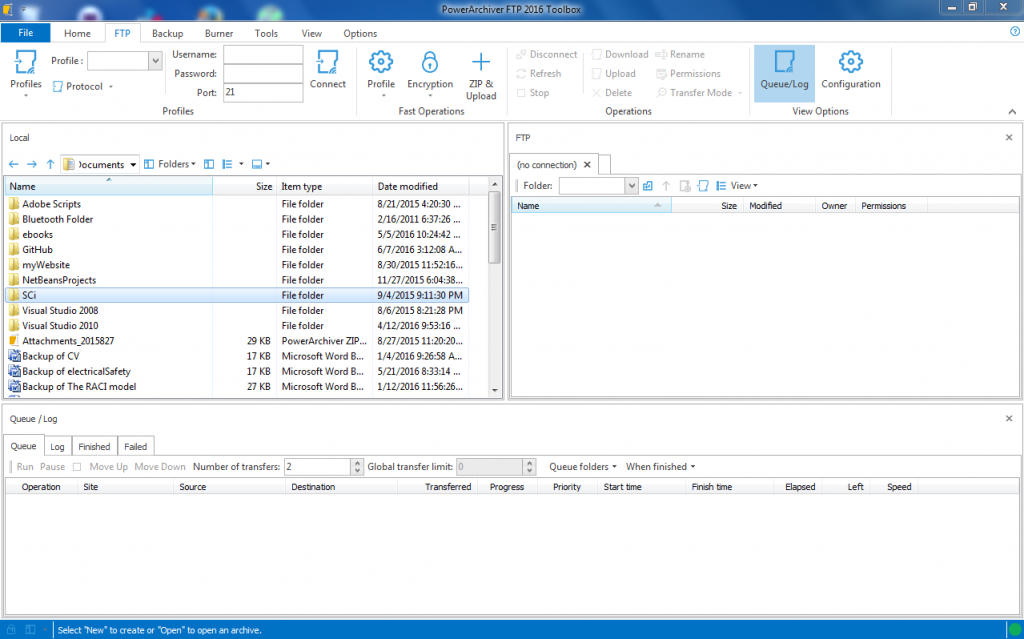Collapse the ribbon with the chevron

coord(1012,112)
